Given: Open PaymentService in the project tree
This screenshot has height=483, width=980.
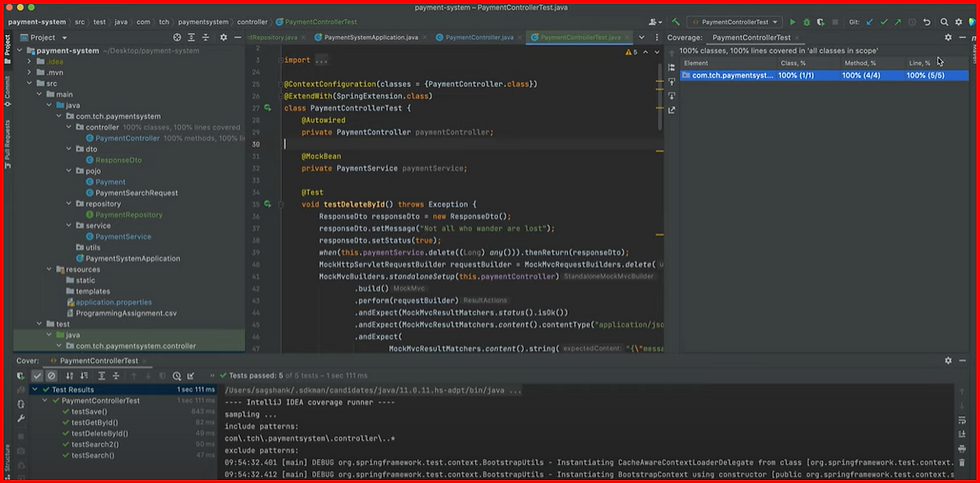Looking at the screenshot, I should [x=123, y=236].
